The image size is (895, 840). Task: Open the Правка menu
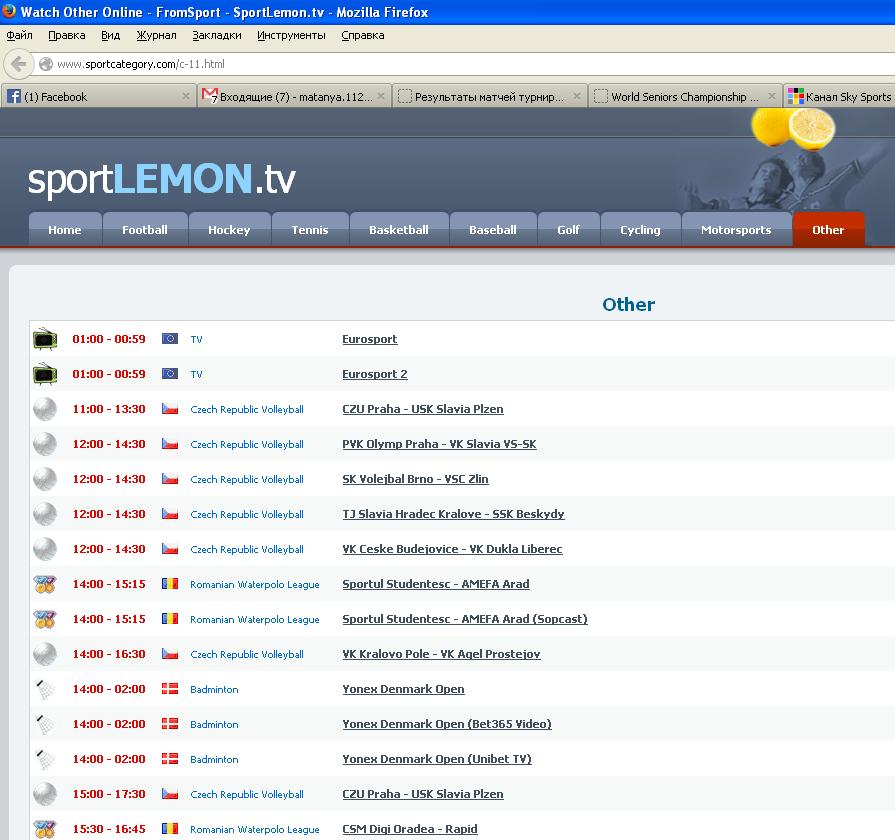pyautogui.click(x=67, y=35)
